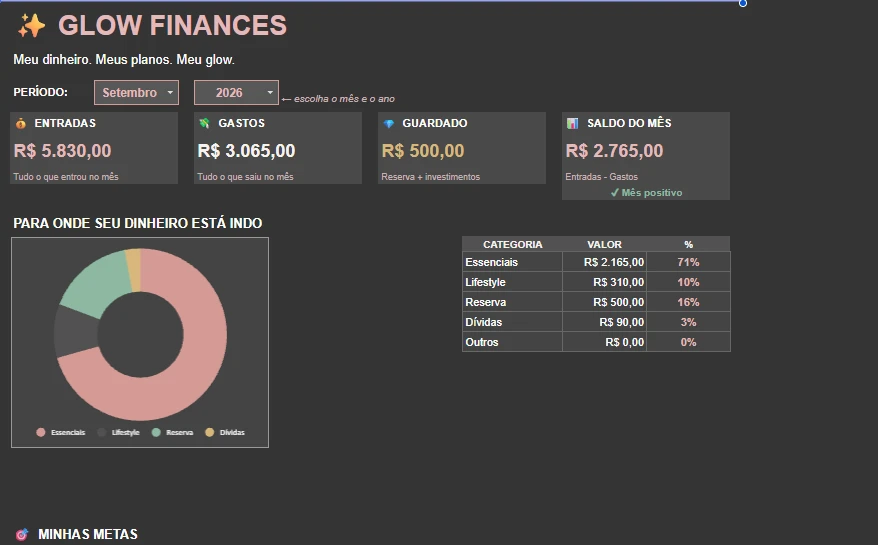Select the 71% percentage cell
Screen dimensions: 878x545
[688, 262]
